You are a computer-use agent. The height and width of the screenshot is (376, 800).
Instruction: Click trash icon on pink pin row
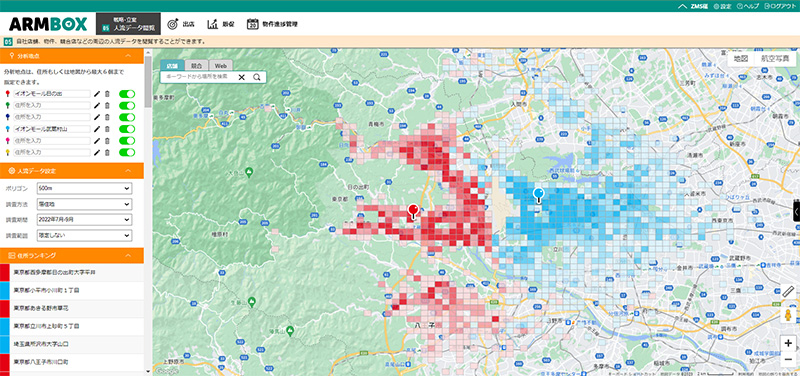107,141
